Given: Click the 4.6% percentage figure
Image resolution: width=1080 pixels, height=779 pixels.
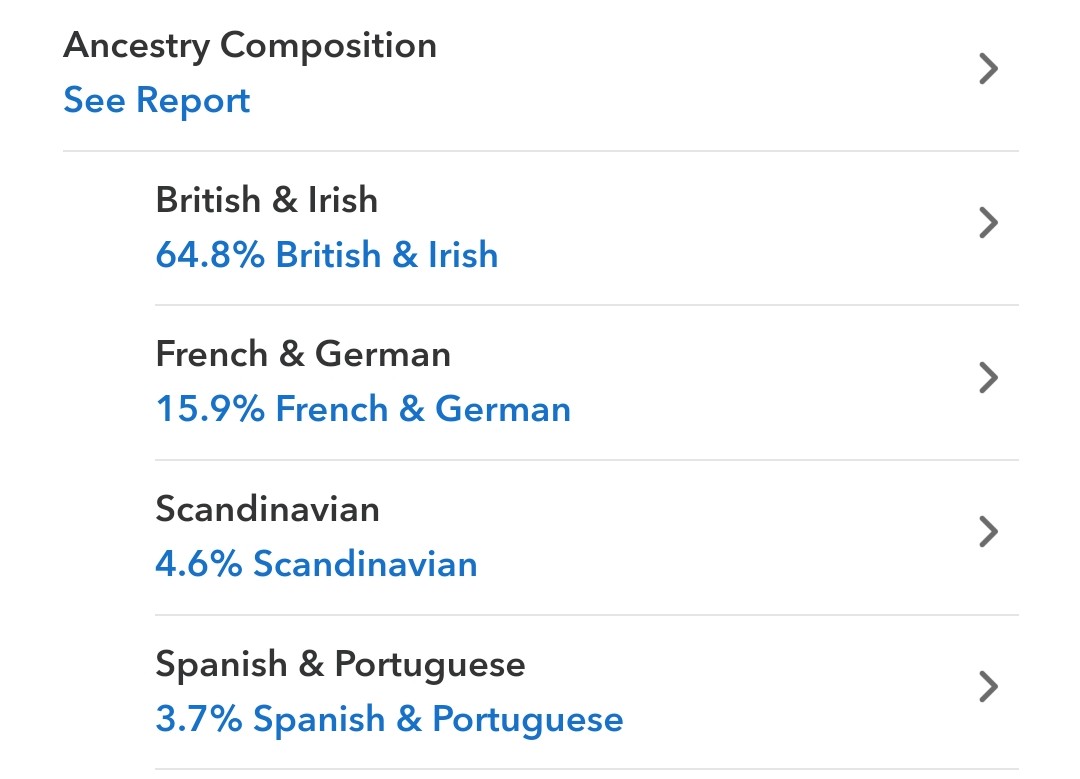Looking at the screenshot, I should (x=198, y=563).
